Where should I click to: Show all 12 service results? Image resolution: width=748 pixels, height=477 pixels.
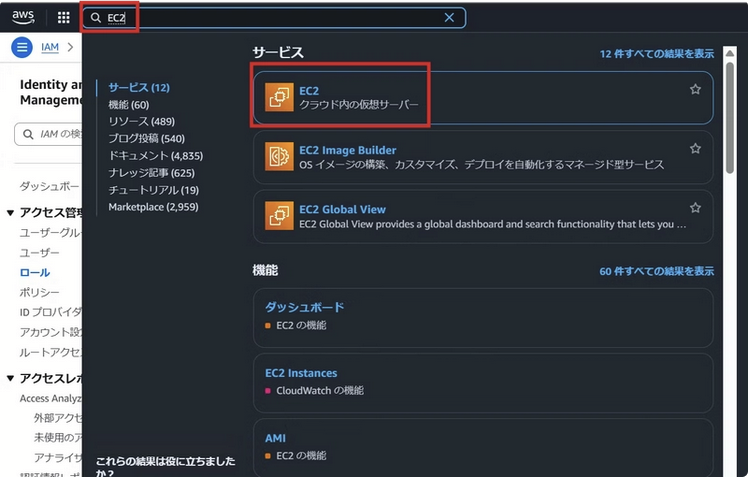click(656, 54)
